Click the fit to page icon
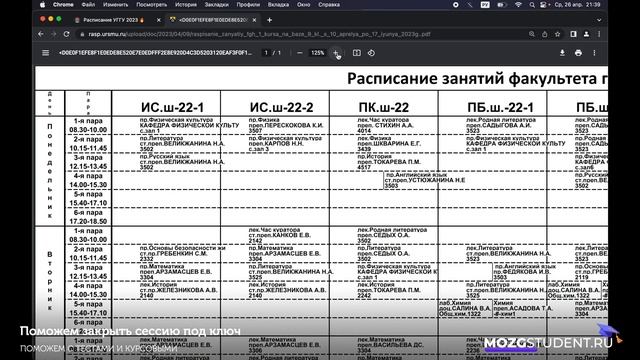640x360 pixels. pyautogui.click(x=357, y=53)
